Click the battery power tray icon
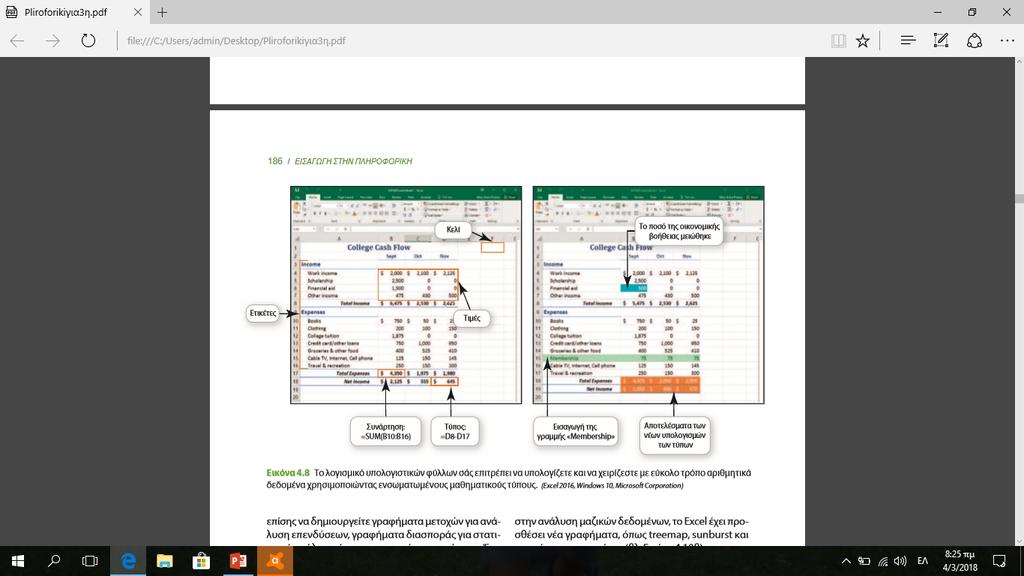The width and height of the screenshot is (1024, 576). point(864,561)
